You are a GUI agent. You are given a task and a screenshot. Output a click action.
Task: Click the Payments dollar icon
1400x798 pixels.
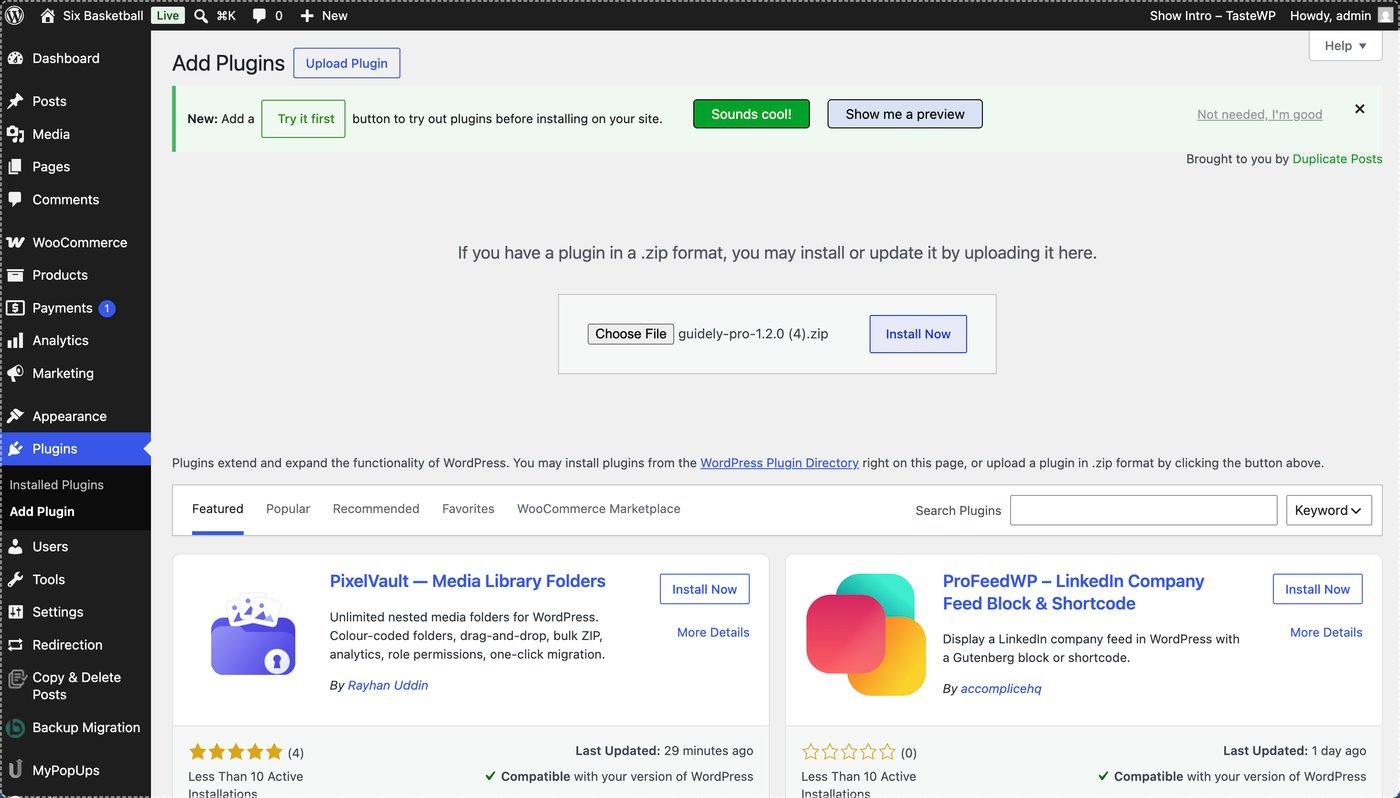coord(15,308)
